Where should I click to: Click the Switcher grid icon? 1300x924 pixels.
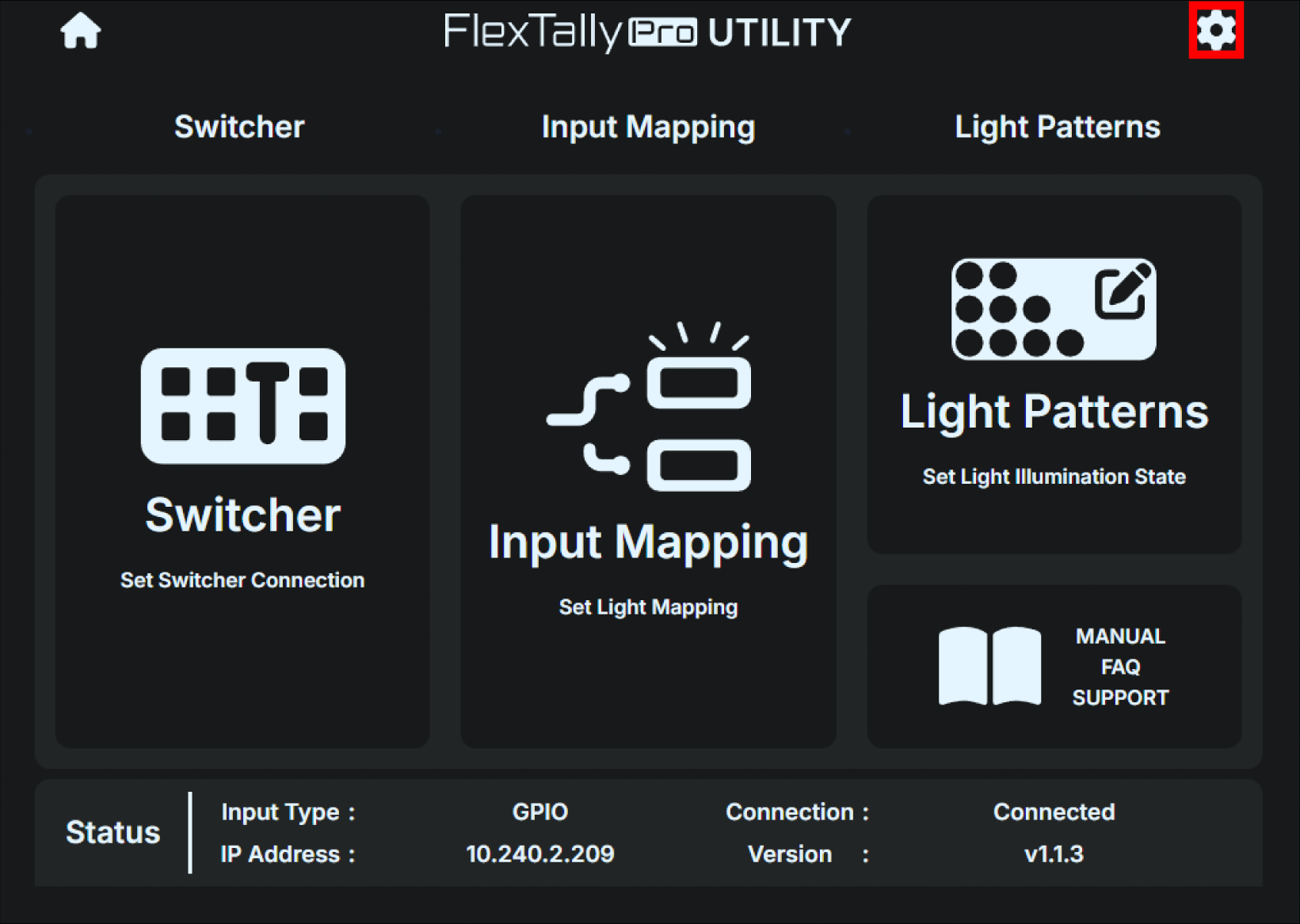243,406
